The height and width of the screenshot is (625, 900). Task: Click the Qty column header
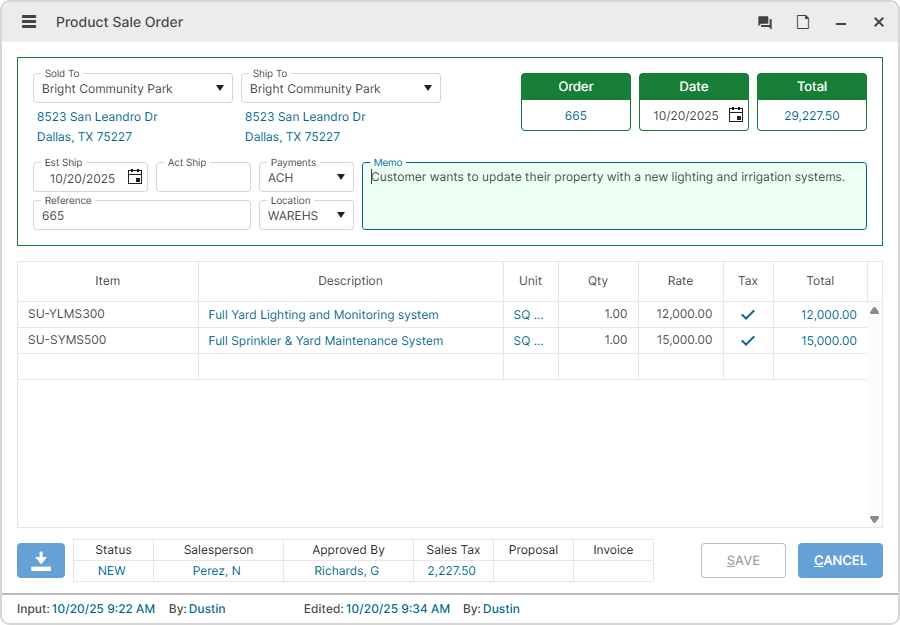point(598,281)
